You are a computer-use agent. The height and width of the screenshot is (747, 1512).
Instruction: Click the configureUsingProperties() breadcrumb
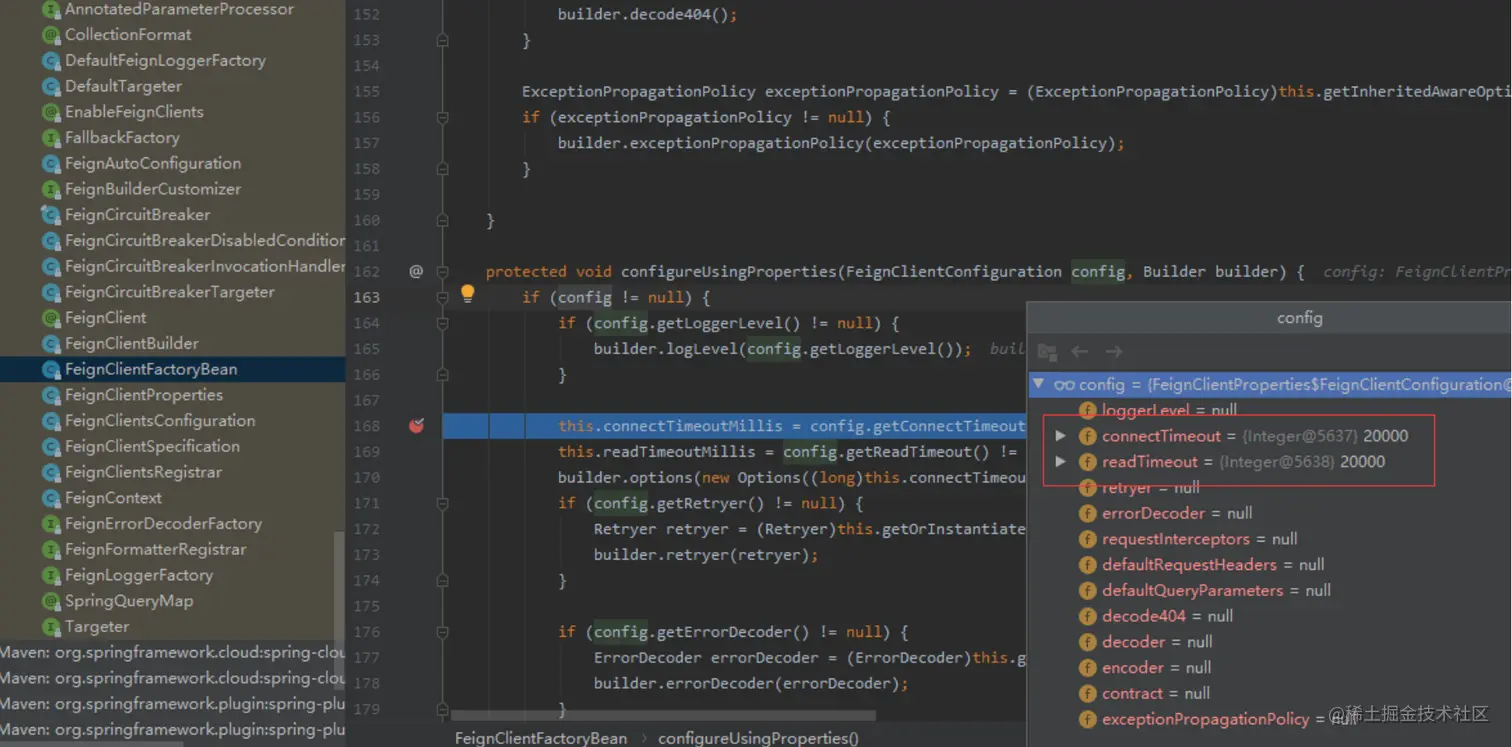[x=758, y=738]
